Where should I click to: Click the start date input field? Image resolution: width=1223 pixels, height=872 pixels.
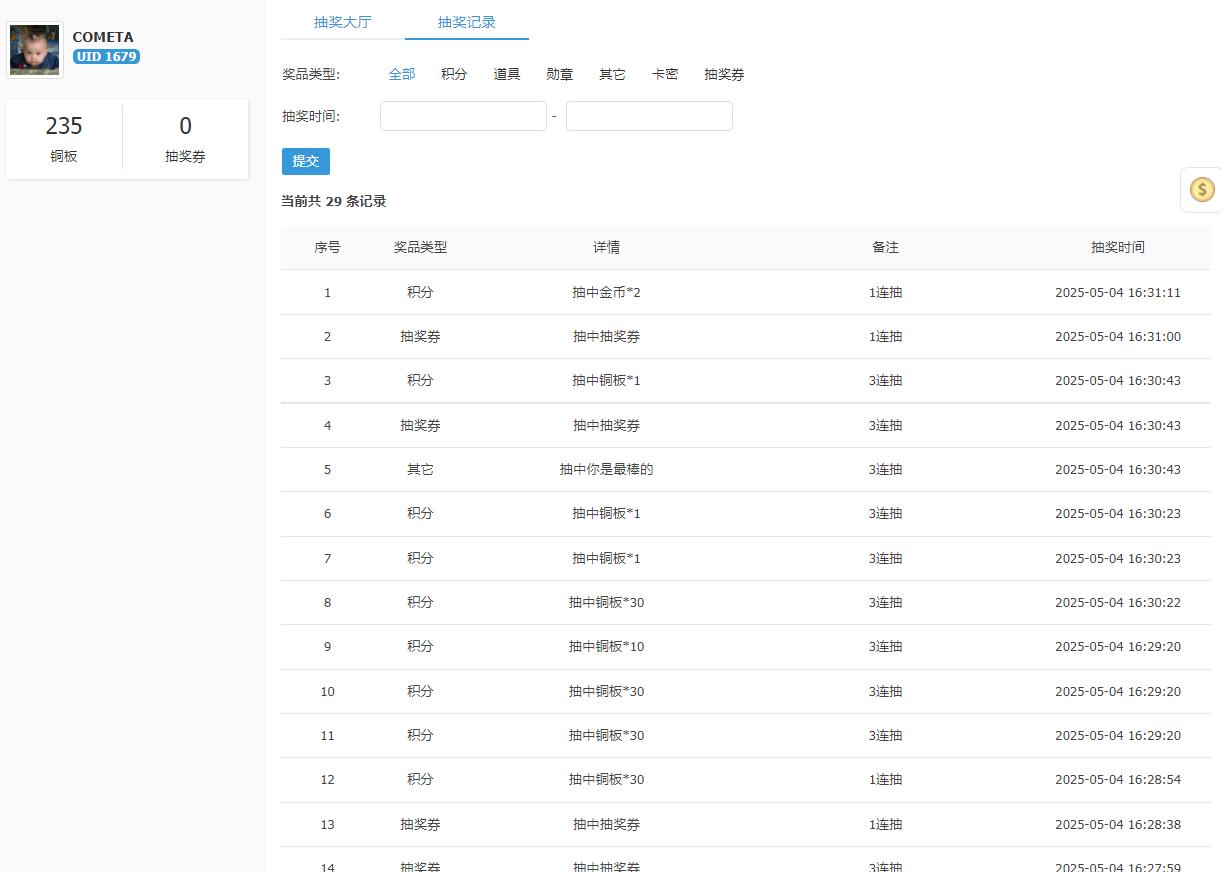pos(462,115)
